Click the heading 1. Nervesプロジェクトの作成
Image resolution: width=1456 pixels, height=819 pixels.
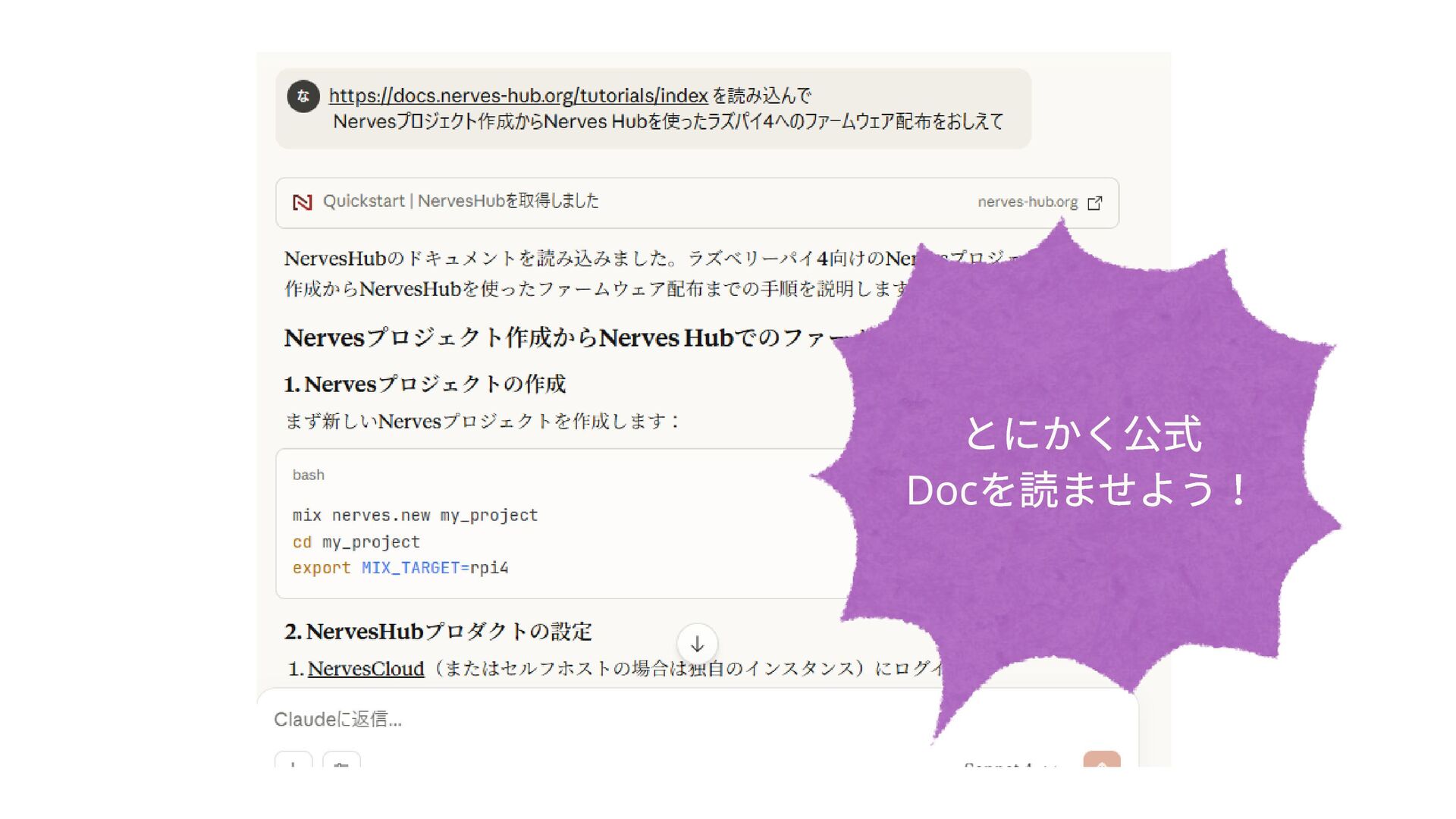(x=425, y=384)
